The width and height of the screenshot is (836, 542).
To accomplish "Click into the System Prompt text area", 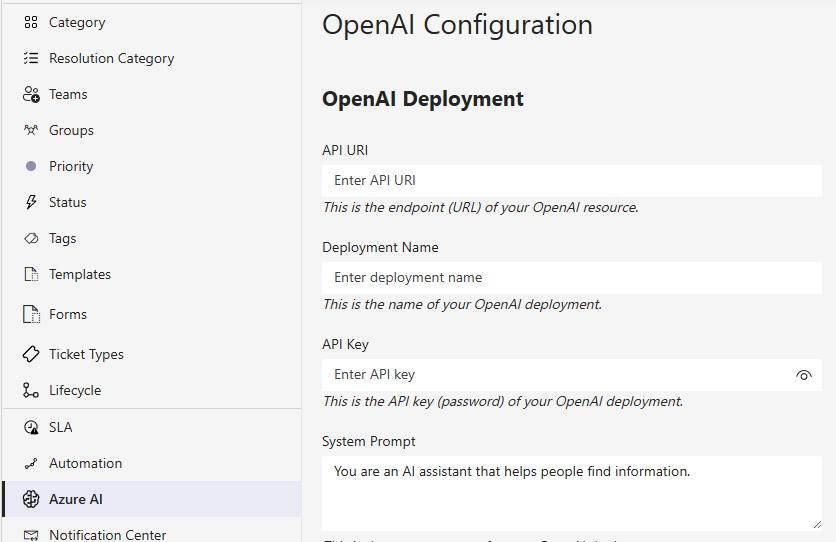I will pyautogui.click(x=570, y=492).
